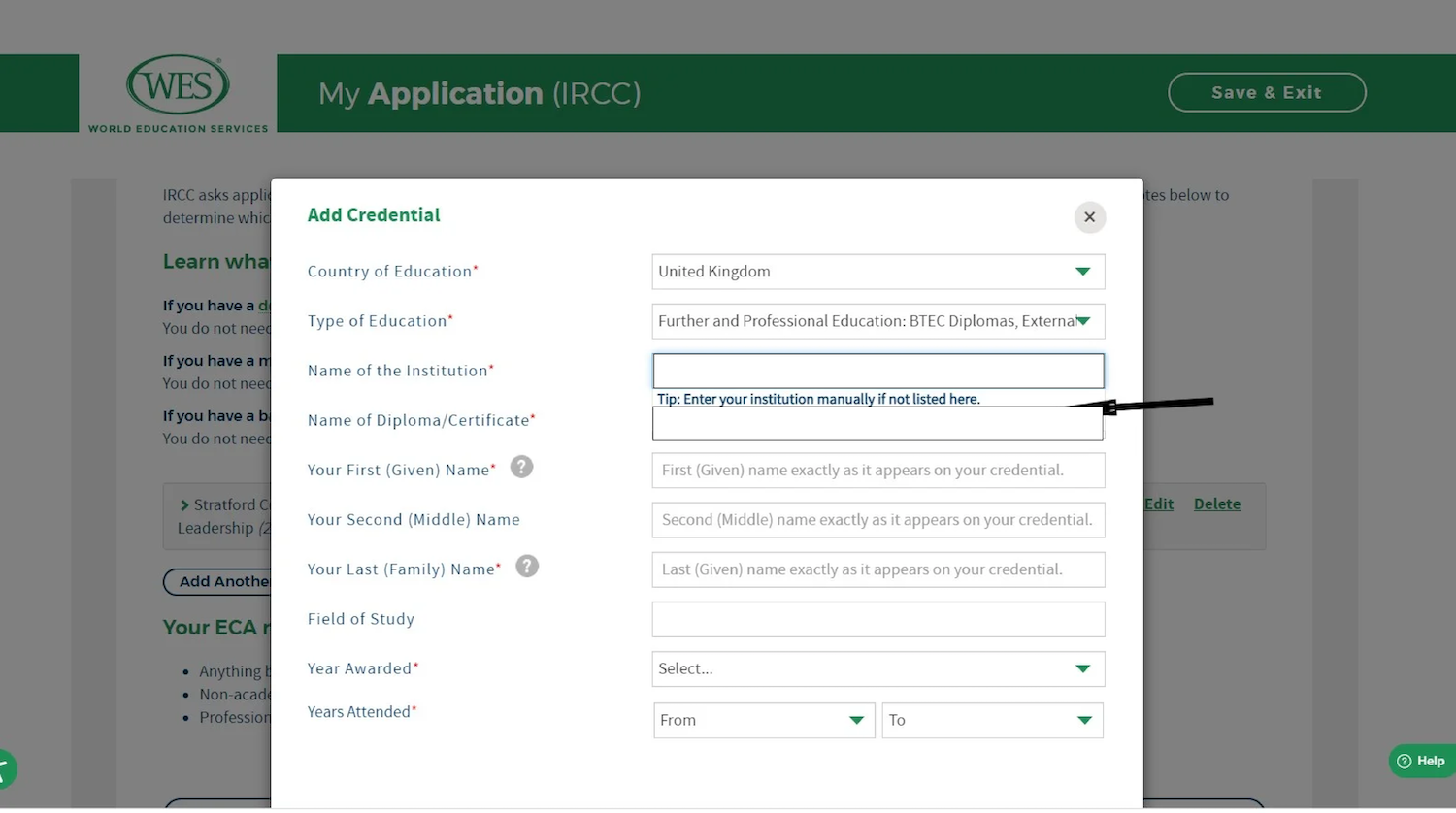The height and width of the screenshot is (813, 1456).
Task: Click the Second (Middle) name field
Action: pos(878,520)
